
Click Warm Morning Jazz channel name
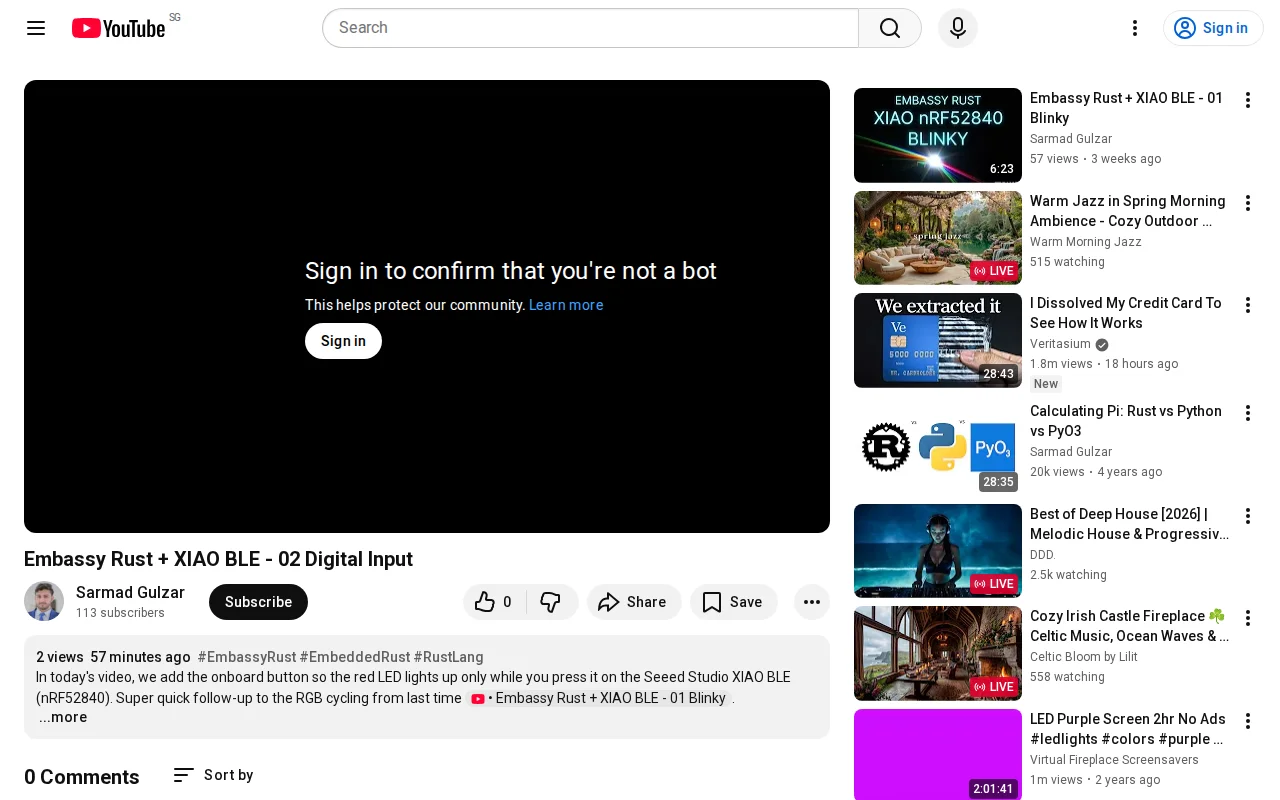1085,242
